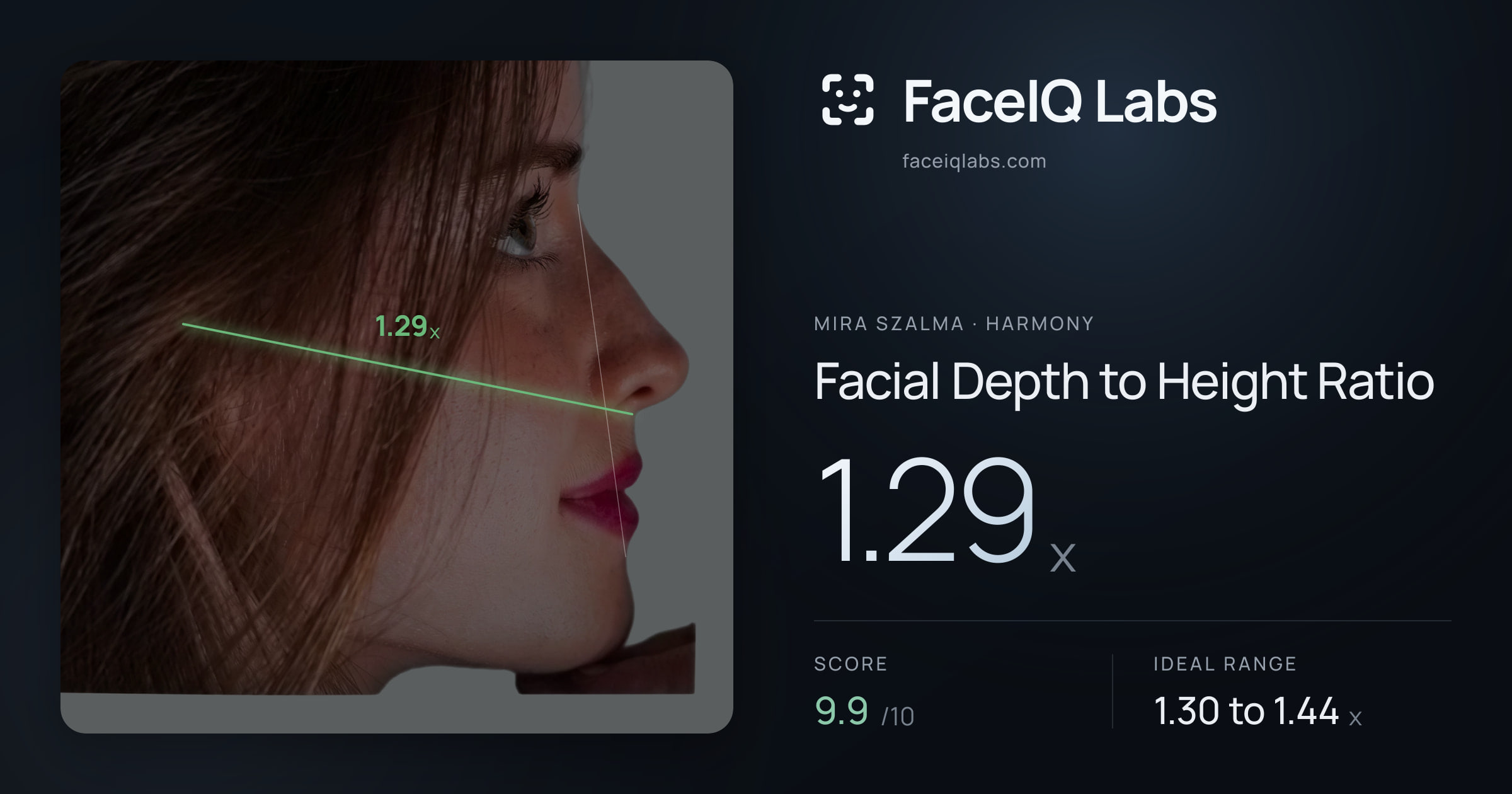Click the 1.30 to 1.44 x range value
Image resolution: width=1512 pixels, height=794 pixels.
pyautogui.click(x=1257, y=711)
